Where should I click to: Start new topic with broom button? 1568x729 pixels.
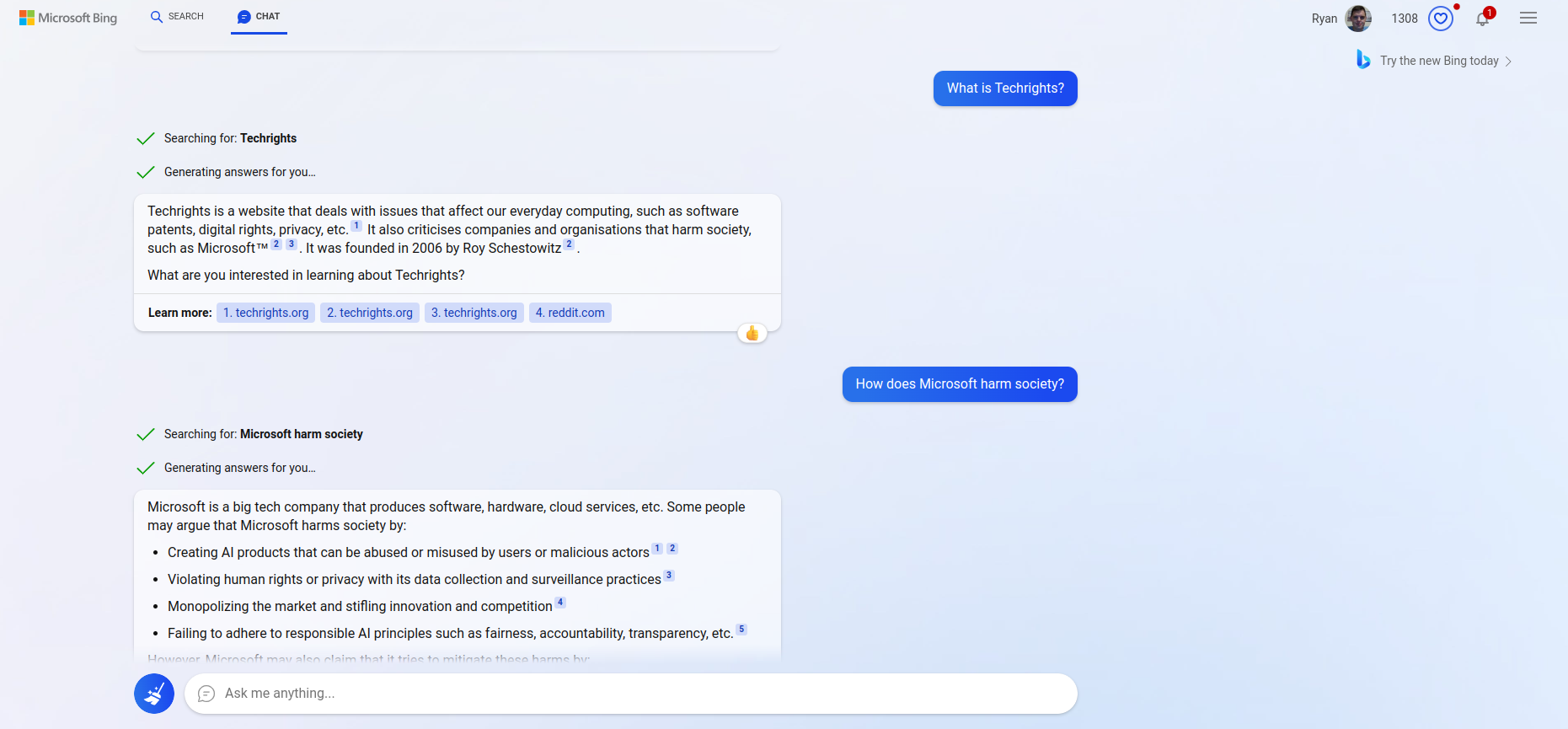154,694
